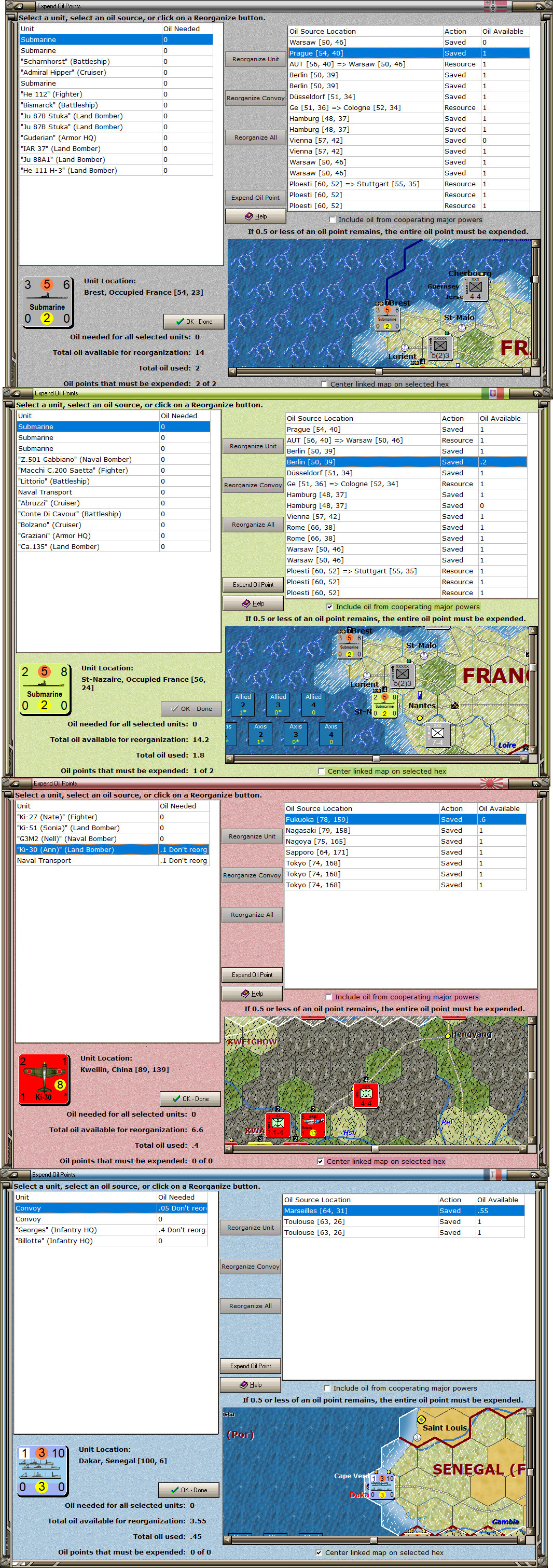Uncheck Center linked map in Dakar window
The image size is (553, 1568).
tap(318, 1553)
